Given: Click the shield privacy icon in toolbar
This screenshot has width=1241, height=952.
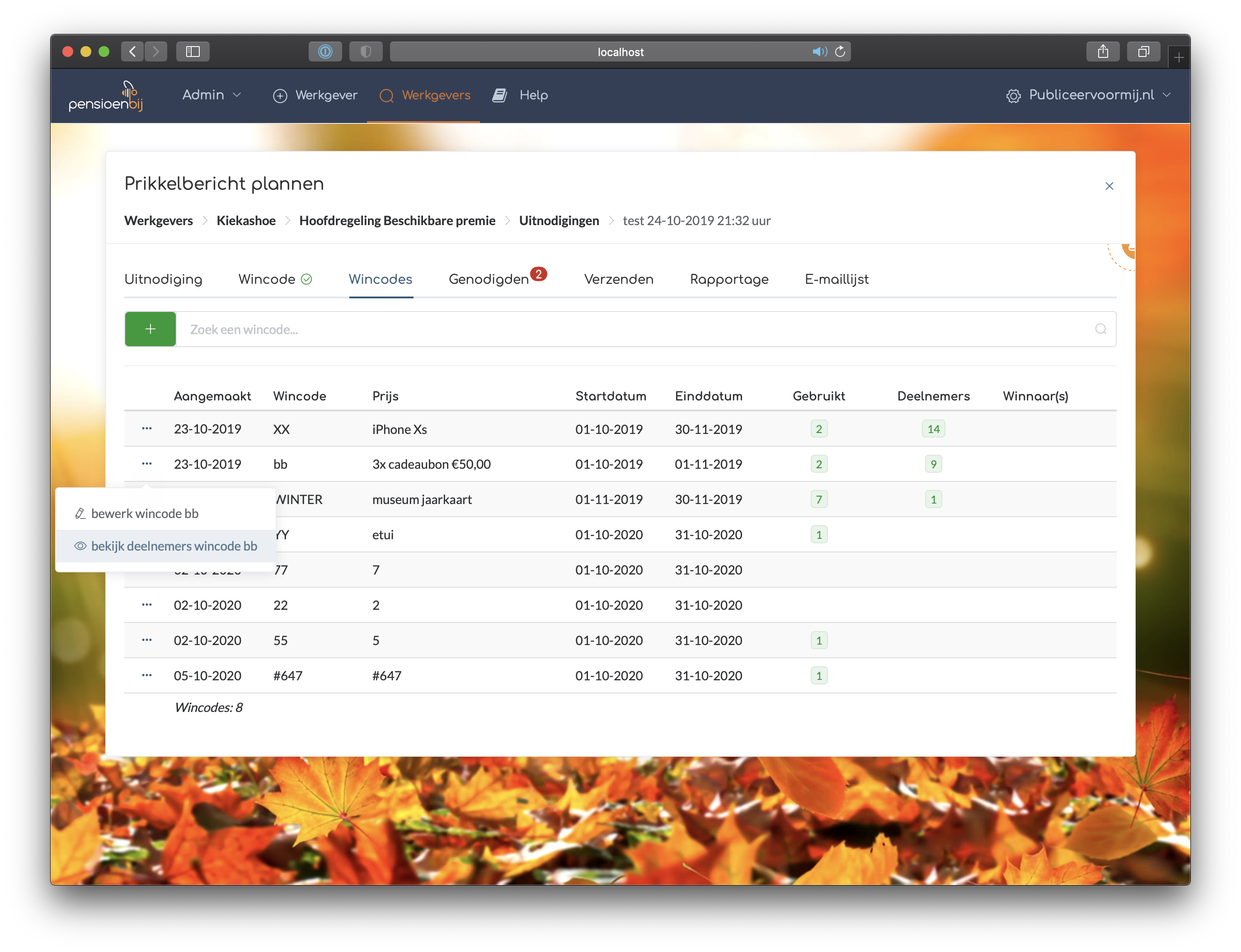Looking at the screenshot, I should (366, 52).
